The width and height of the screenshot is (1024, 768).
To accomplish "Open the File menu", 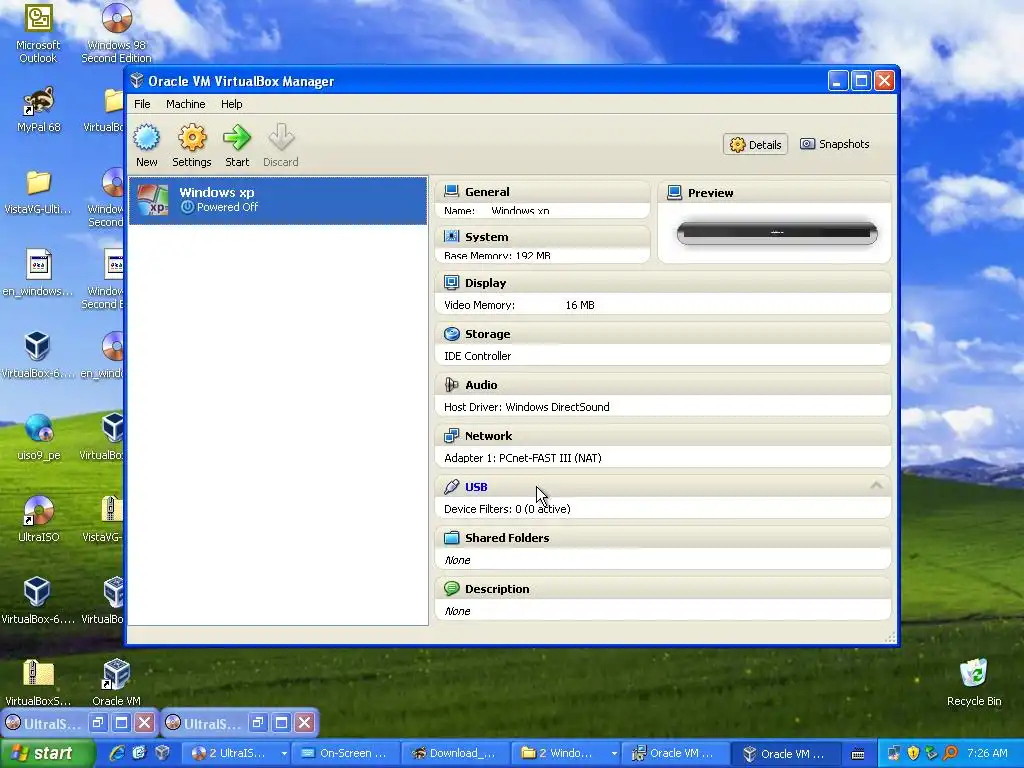I will (142, 104).
